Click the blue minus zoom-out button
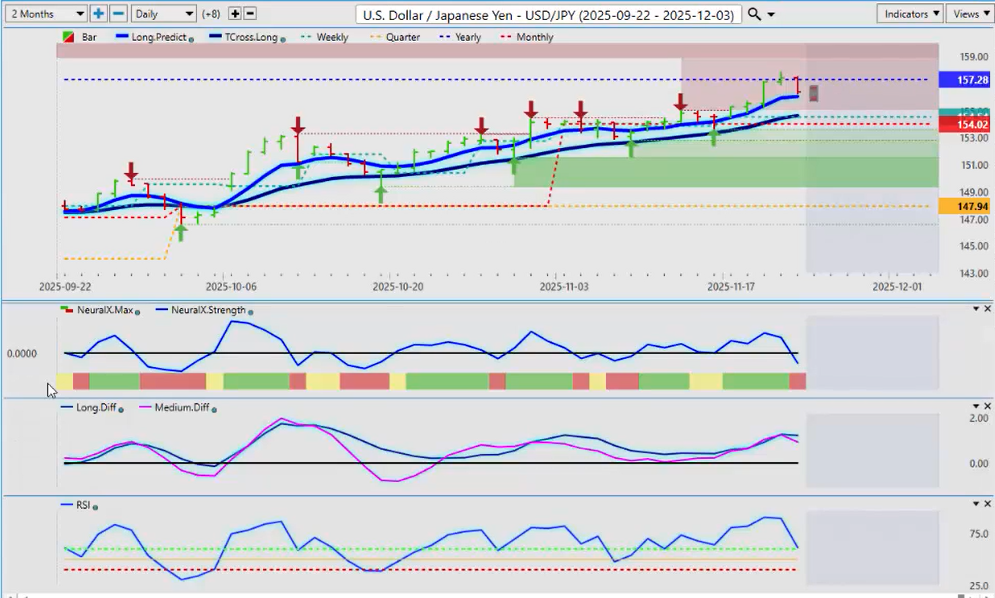The width and height of the screenshot is (995, 598). point(118,14)
